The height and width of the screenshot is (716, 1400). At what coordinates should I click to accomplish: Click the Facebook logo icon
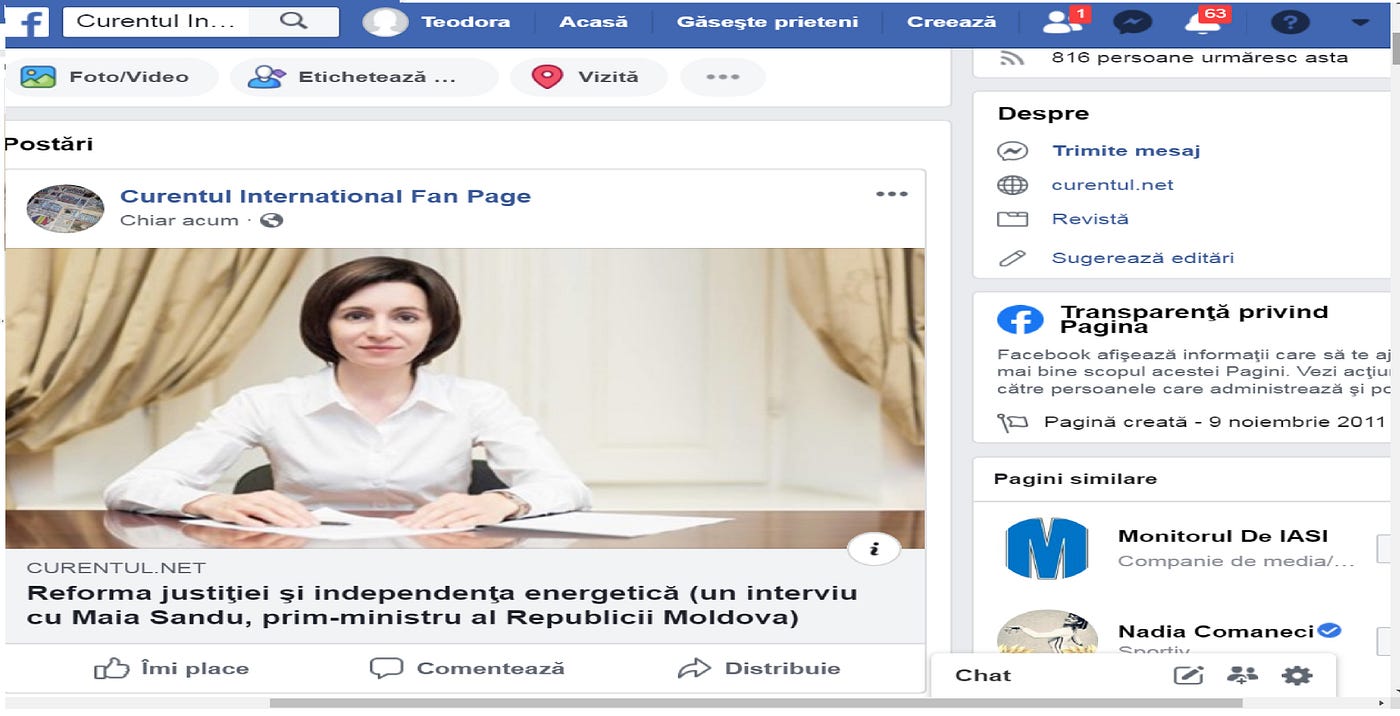click(x=27, y=21)
